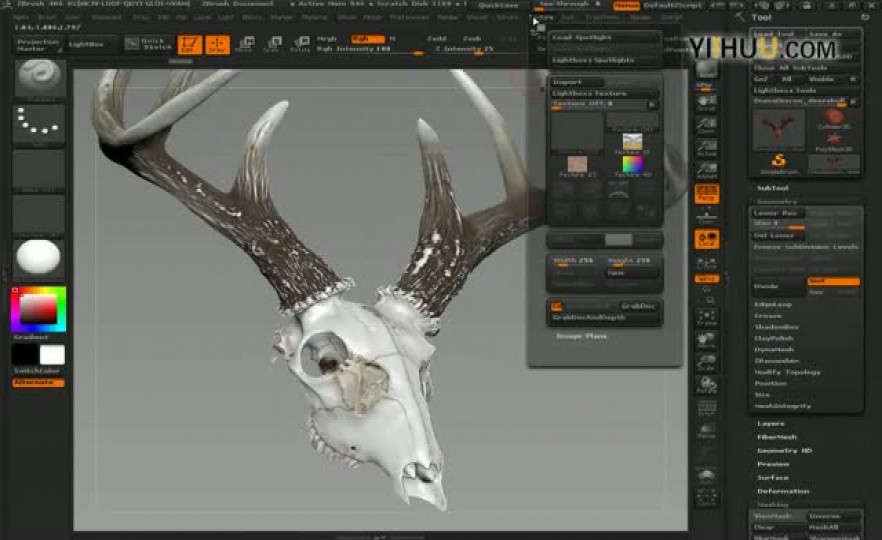This screenshot has width=882, height=540.
Task: Choose the pink Texture 21 swatch
Action: pos(577,166)
